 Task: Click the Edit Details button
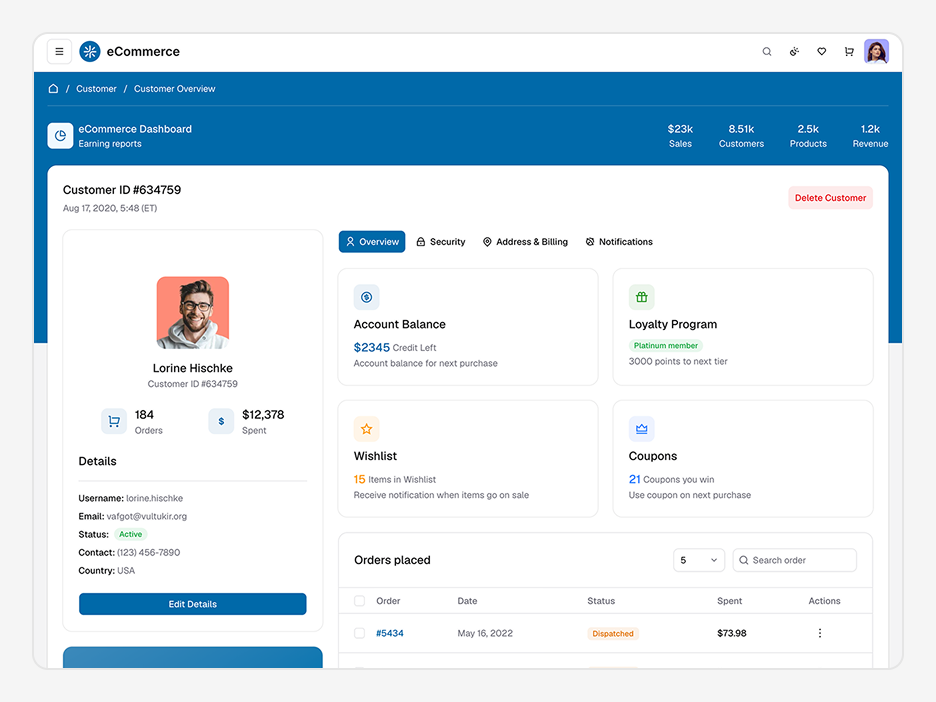tap(193, 604)
